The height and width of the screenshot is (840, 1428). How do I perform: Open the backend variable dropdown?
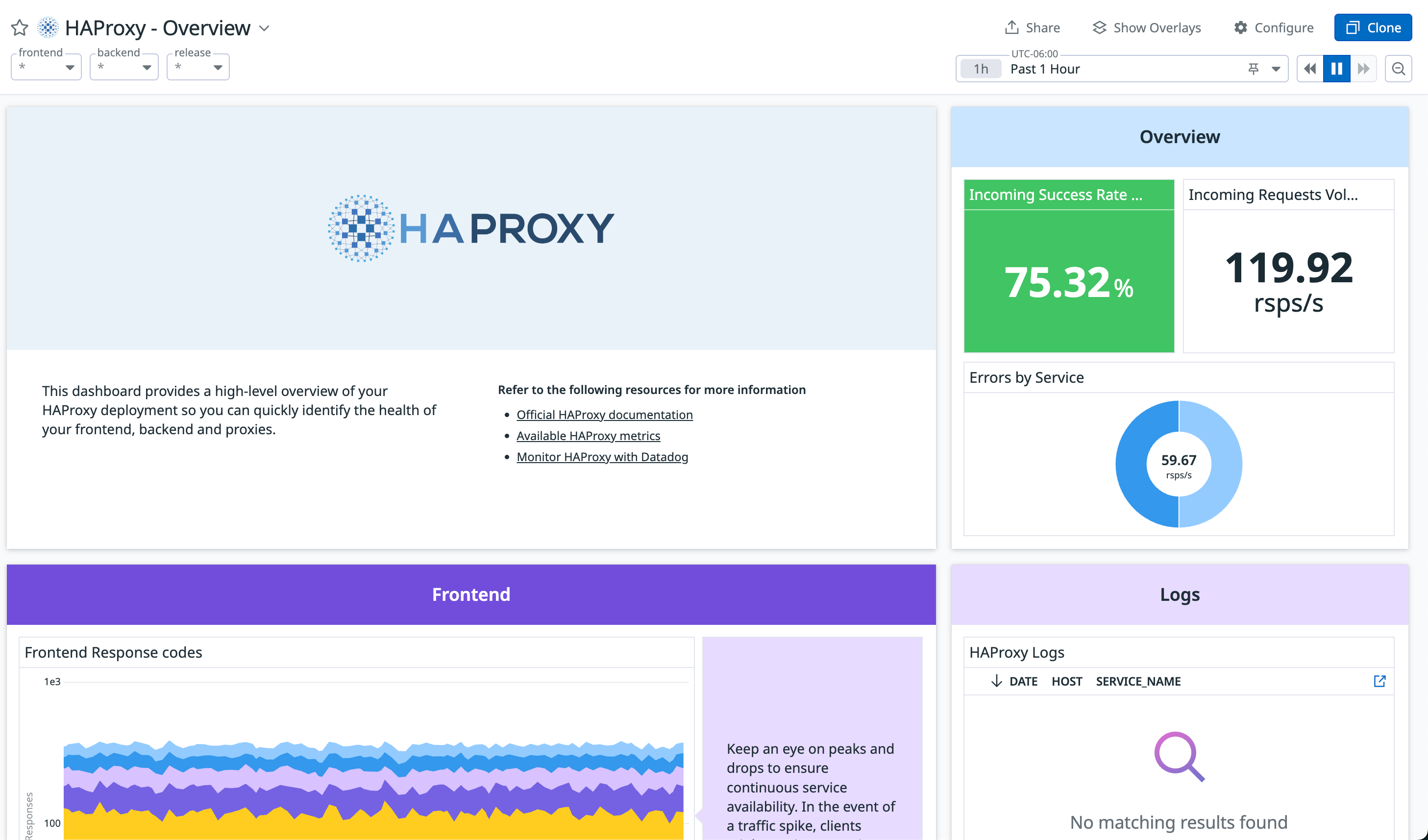tap(124, 67)
